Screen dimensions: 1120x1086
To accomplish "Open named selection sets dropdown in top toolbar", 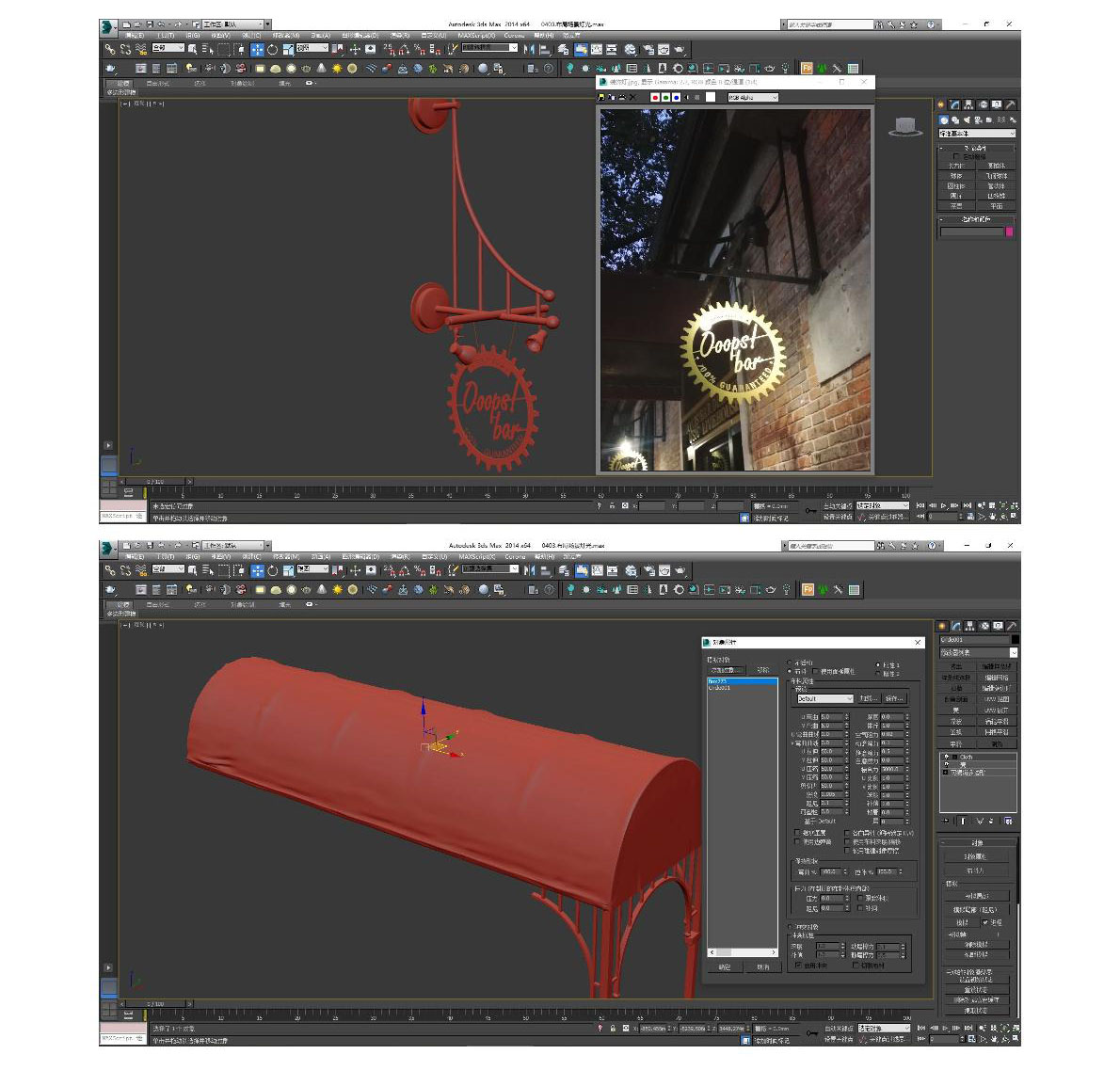I will tap(490, 48).
